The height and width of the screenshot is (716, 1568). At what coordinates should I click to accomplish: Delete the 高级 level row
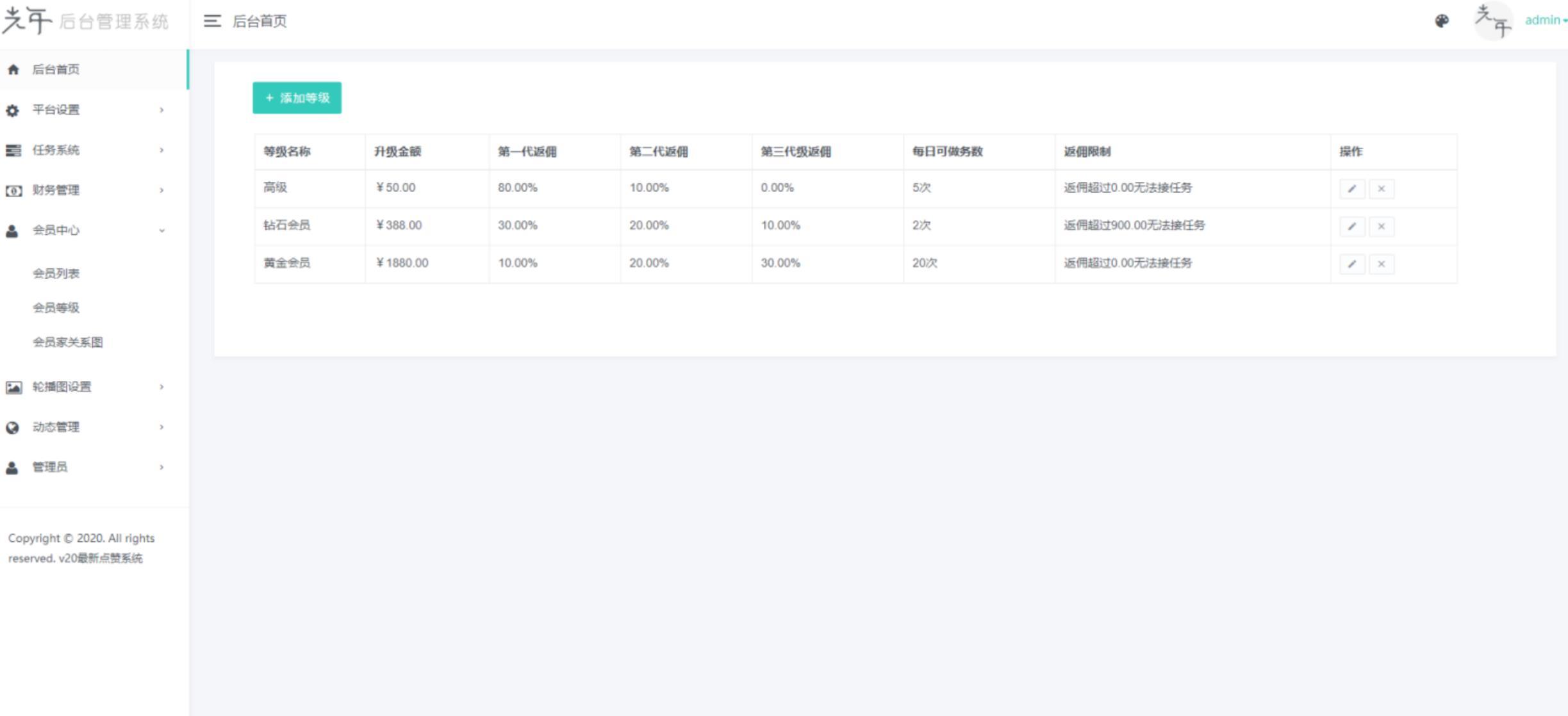click(1382, 189)
